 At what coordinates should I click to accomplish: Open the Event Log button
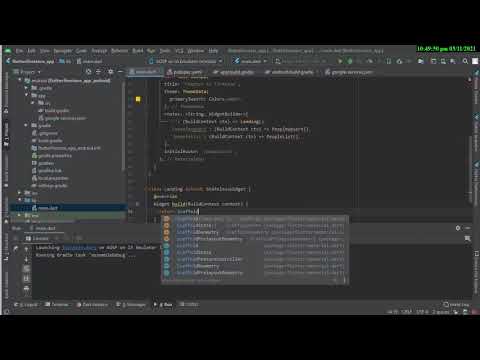click(x=457, y=304)
